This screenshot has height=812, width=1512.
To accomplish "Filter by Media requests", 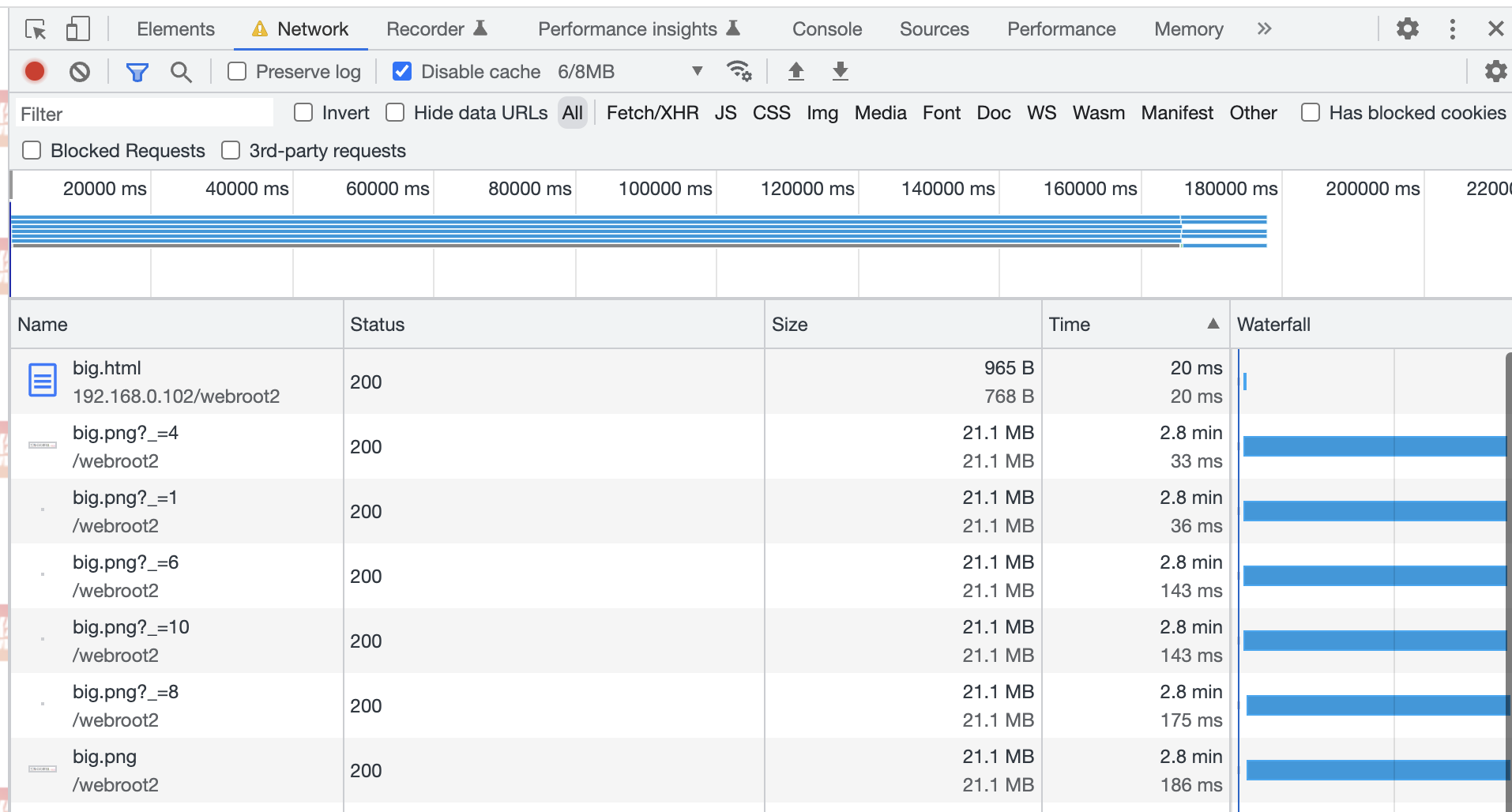I will [x=881, y=113].
